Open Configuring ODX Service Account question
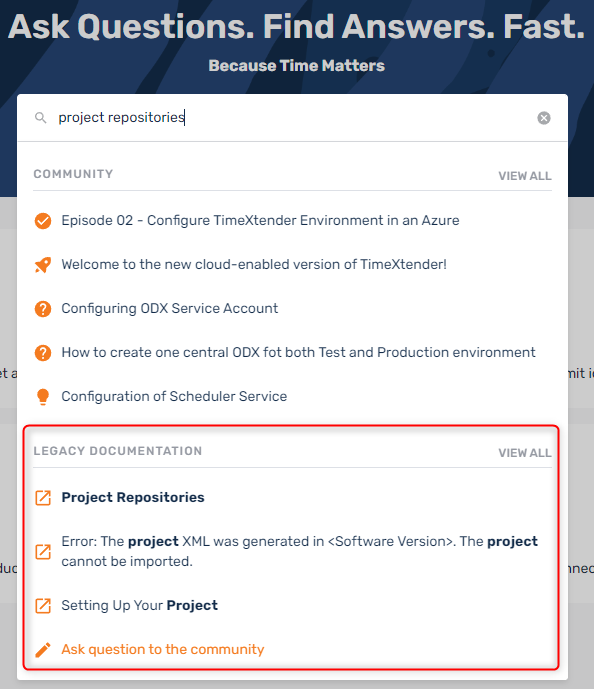 pos(170,308)
